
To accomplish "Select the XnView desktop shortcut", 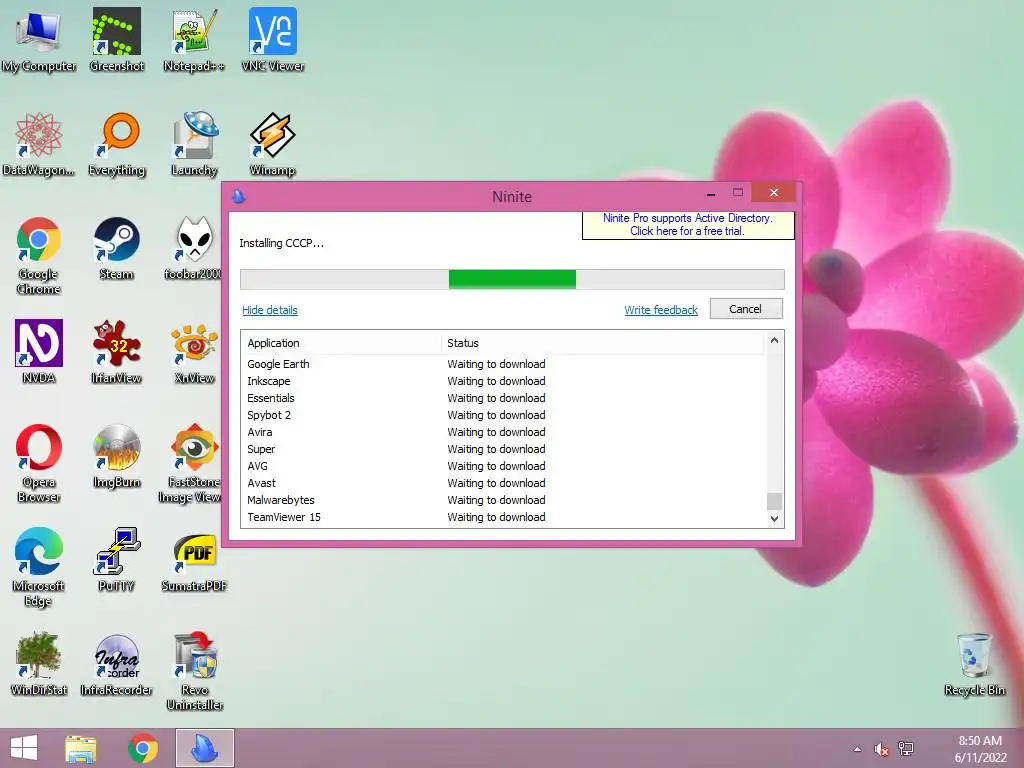I will pos(194,352).
